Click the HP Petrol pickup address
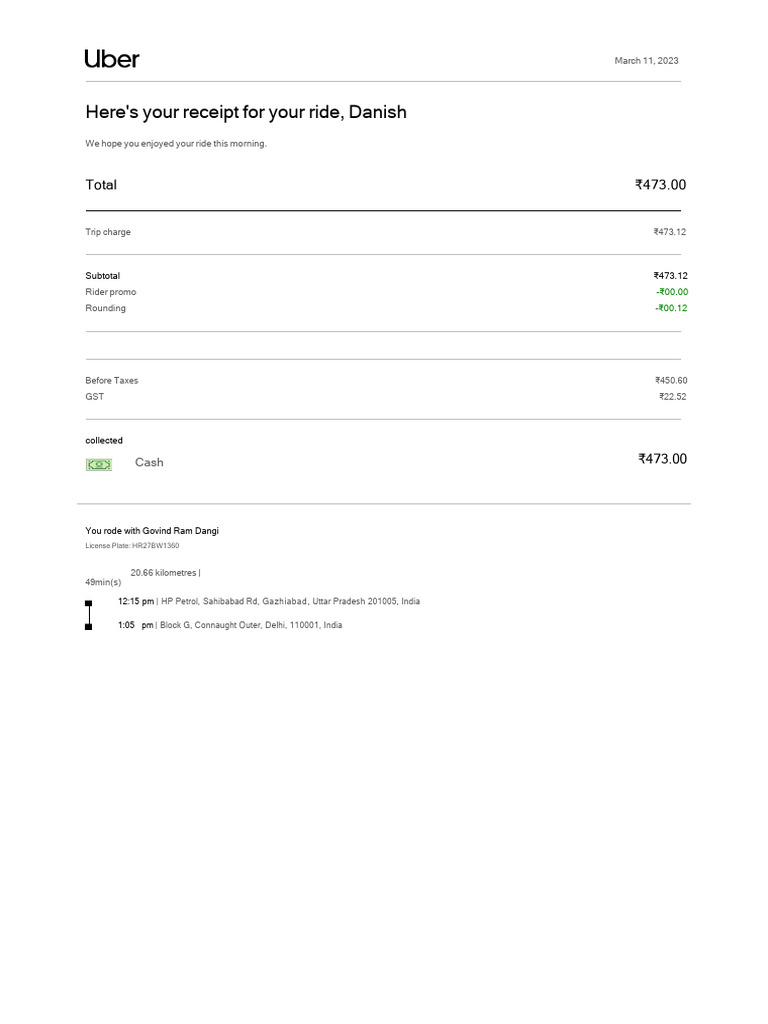The height and width of the screenshot is (1024, 768). tap(291, 601)
